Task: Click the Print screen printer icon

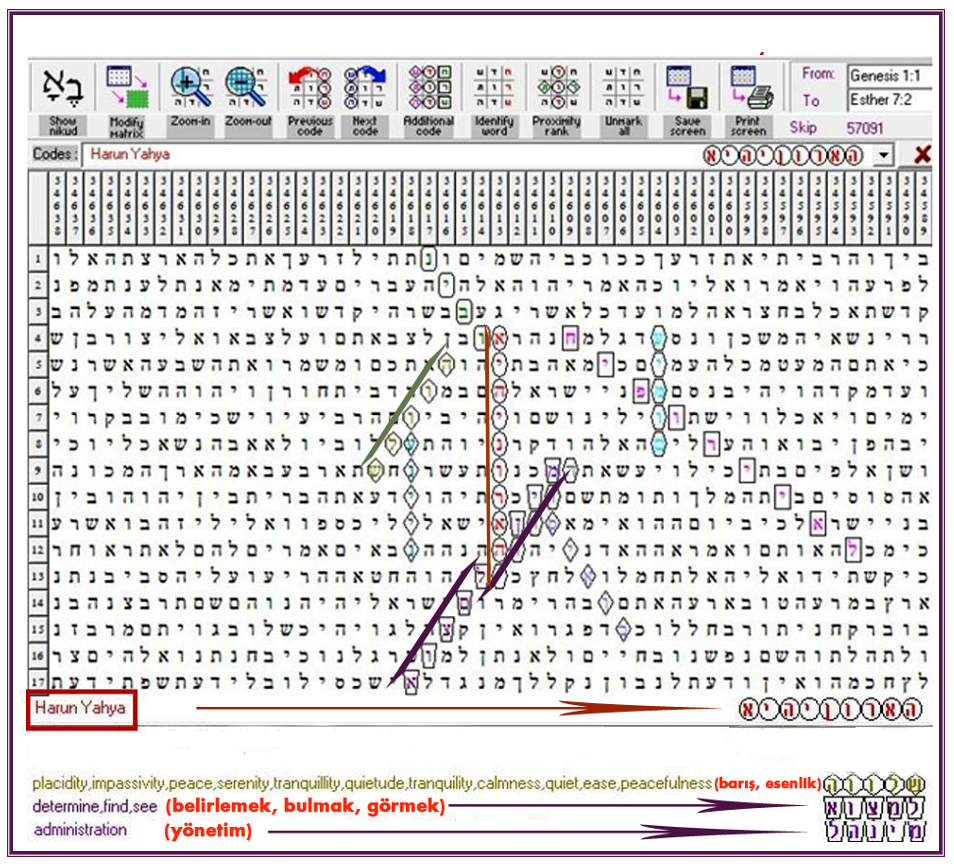Action: pos(751,87)
